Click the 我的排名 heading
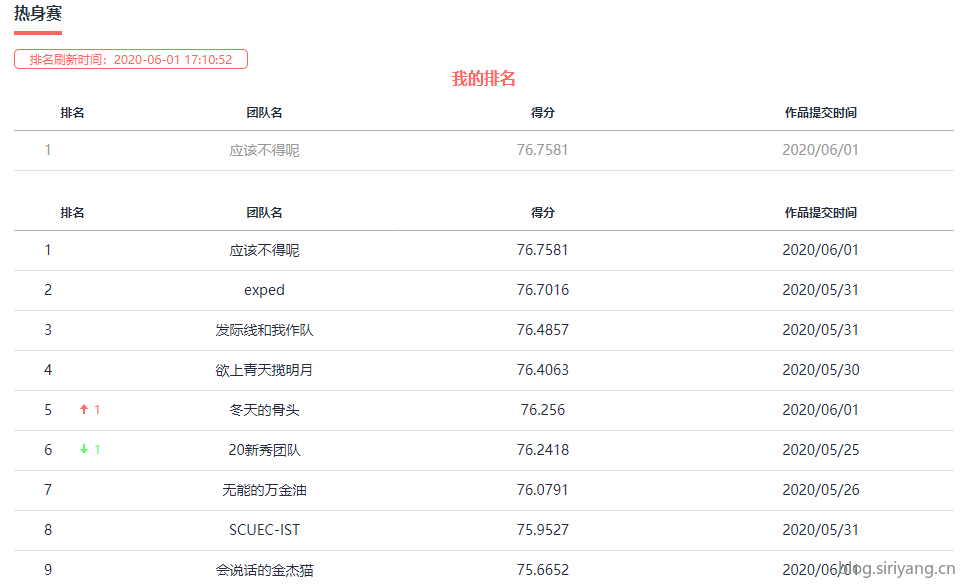Image resolution: width=967 pixels, height=588 pixels. point(483,79)
